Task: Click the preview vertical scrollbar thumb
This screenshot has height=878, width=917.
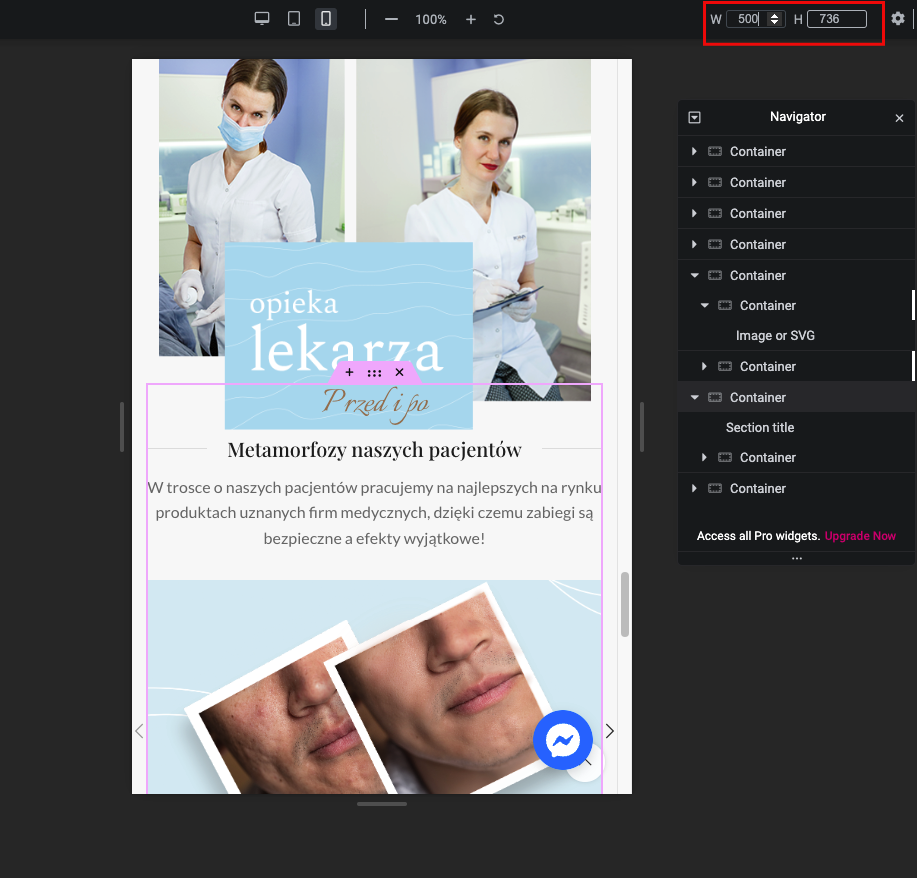Action: (625, 604)
